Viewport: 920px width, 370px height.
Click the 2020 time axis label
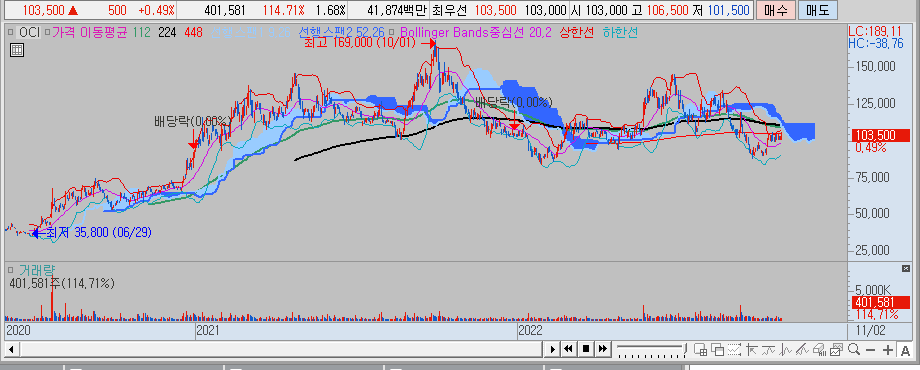pos(18,331)
